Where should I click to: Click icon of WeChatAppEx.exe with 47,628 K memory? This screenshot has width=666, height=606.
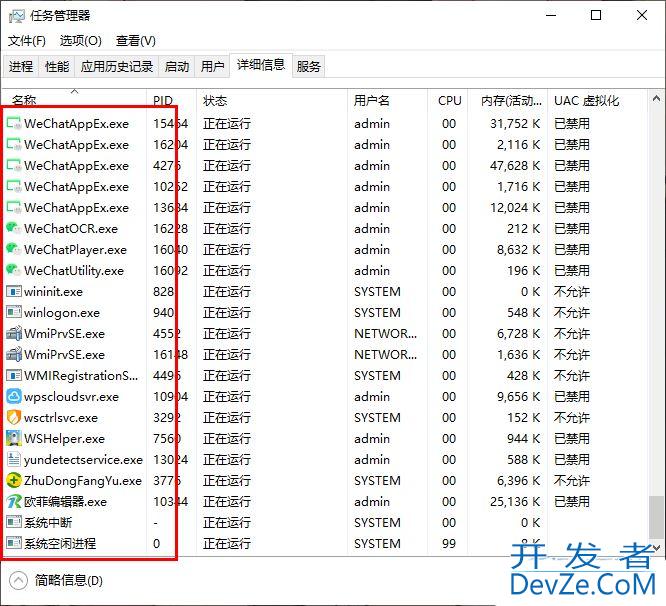click(14, 166)
